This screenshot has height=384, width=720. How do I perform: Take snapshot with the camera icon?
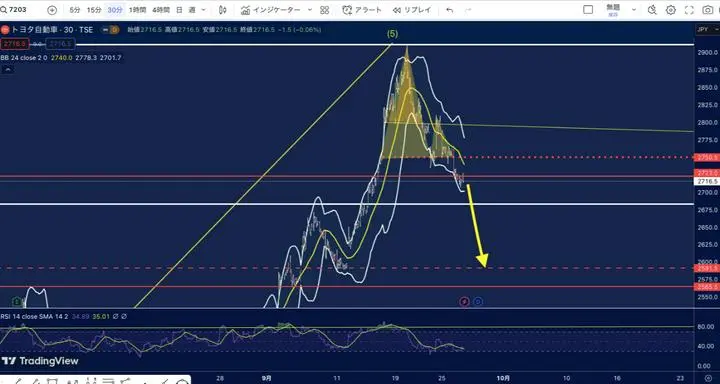click(708, 10)
